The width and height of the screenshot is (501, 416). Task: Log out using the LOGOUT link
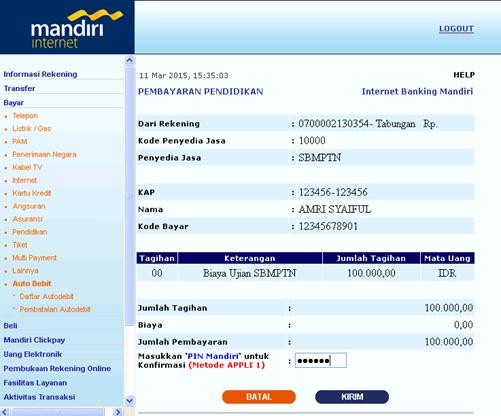click(456, 29)
